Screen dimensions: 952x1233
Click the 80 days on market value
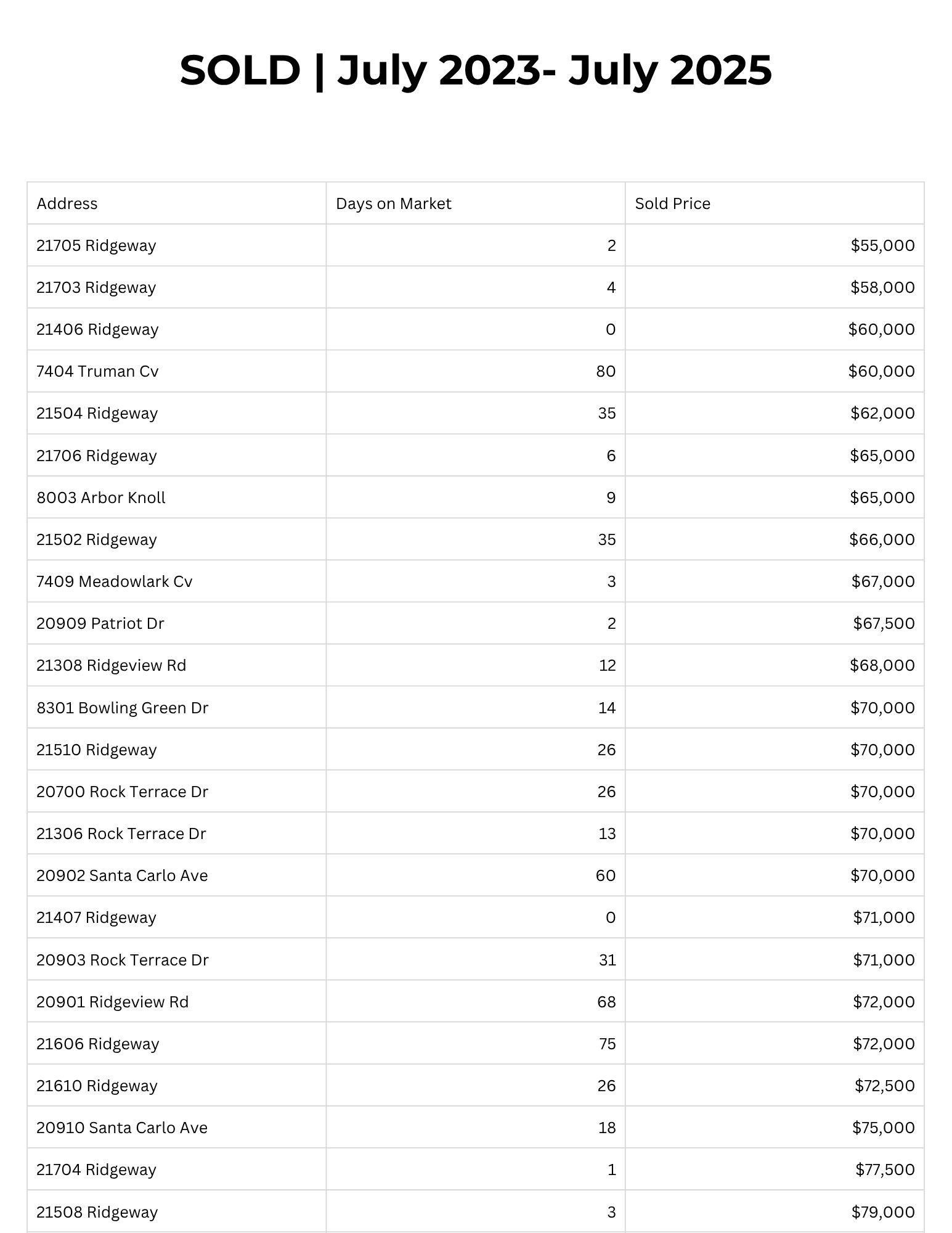(606, 371)
